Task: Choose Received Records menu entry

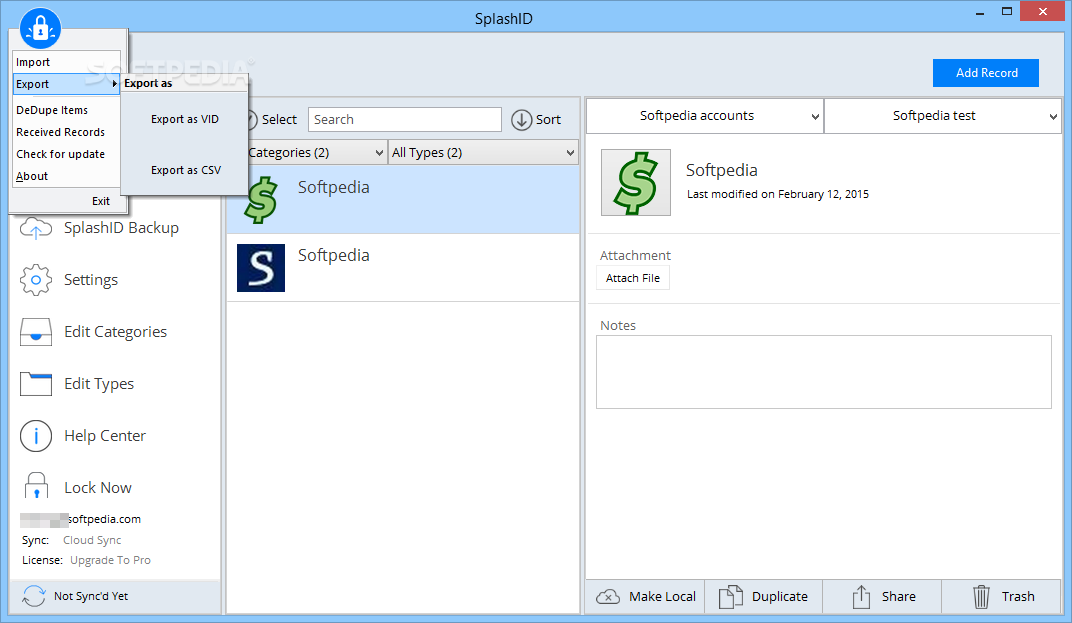Action: 66,132
